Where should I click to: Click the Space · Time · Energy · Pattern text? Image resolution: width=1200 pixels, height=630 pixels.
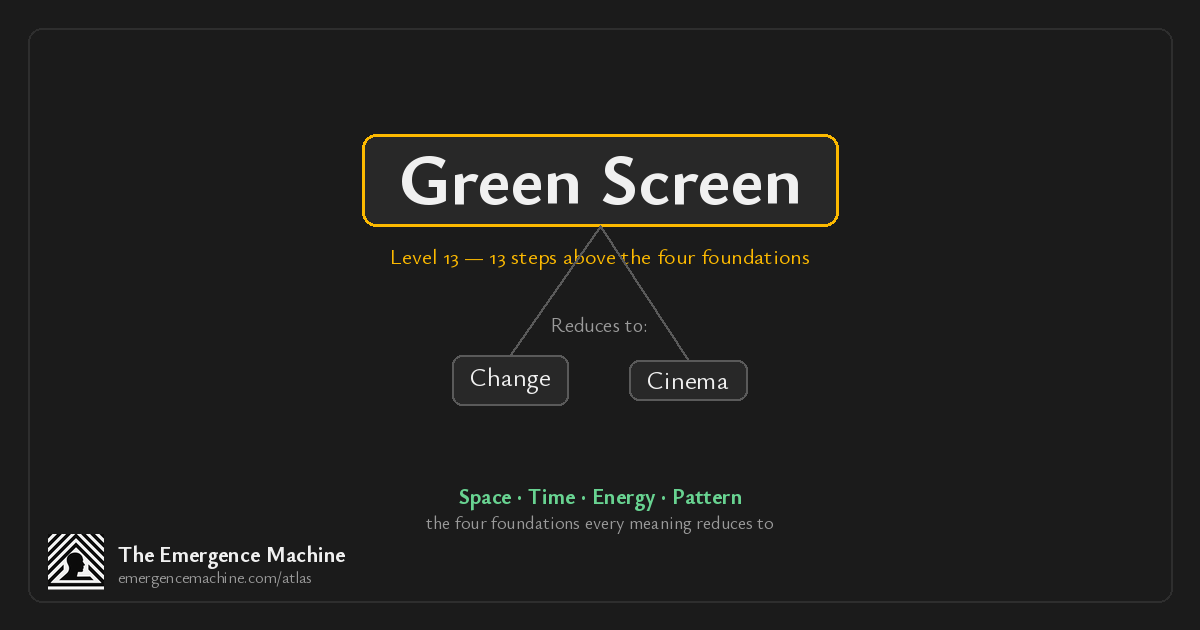coord(600,497)
